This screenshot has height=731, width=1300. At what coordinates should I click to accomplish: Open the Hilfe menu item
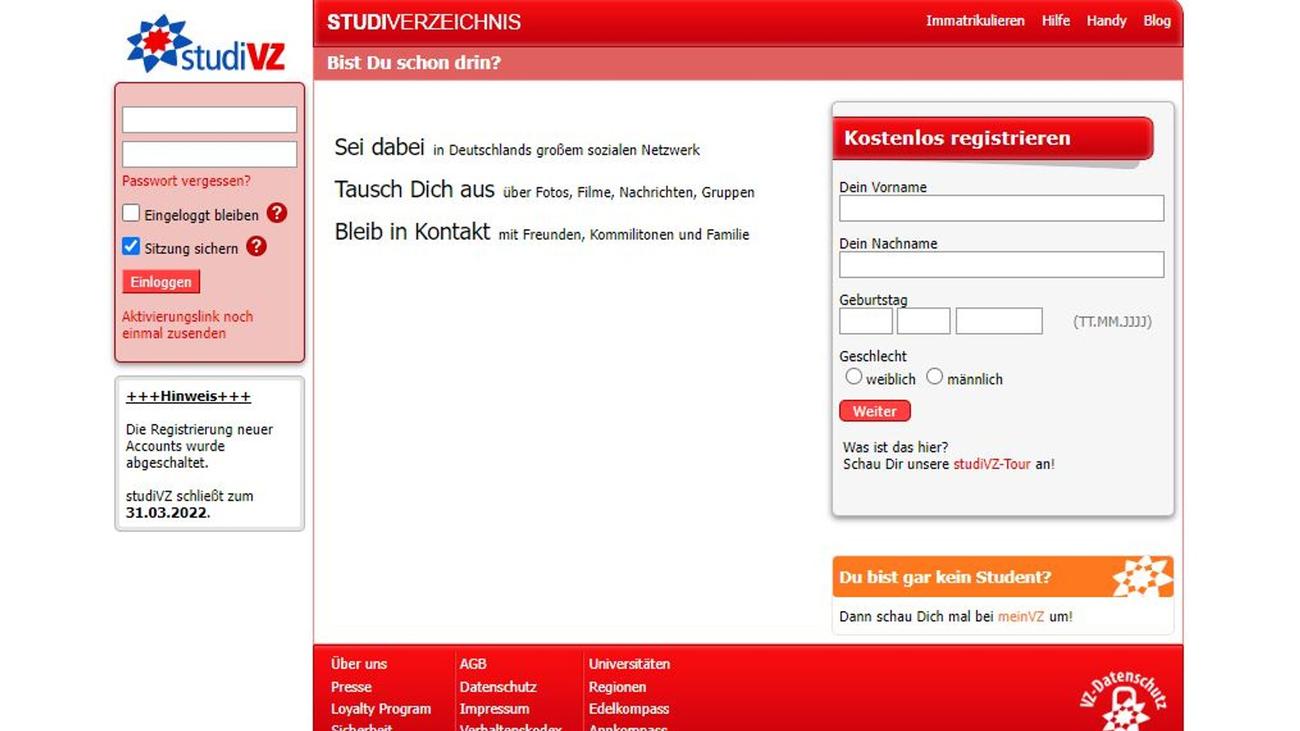[x=1055, y=21]
